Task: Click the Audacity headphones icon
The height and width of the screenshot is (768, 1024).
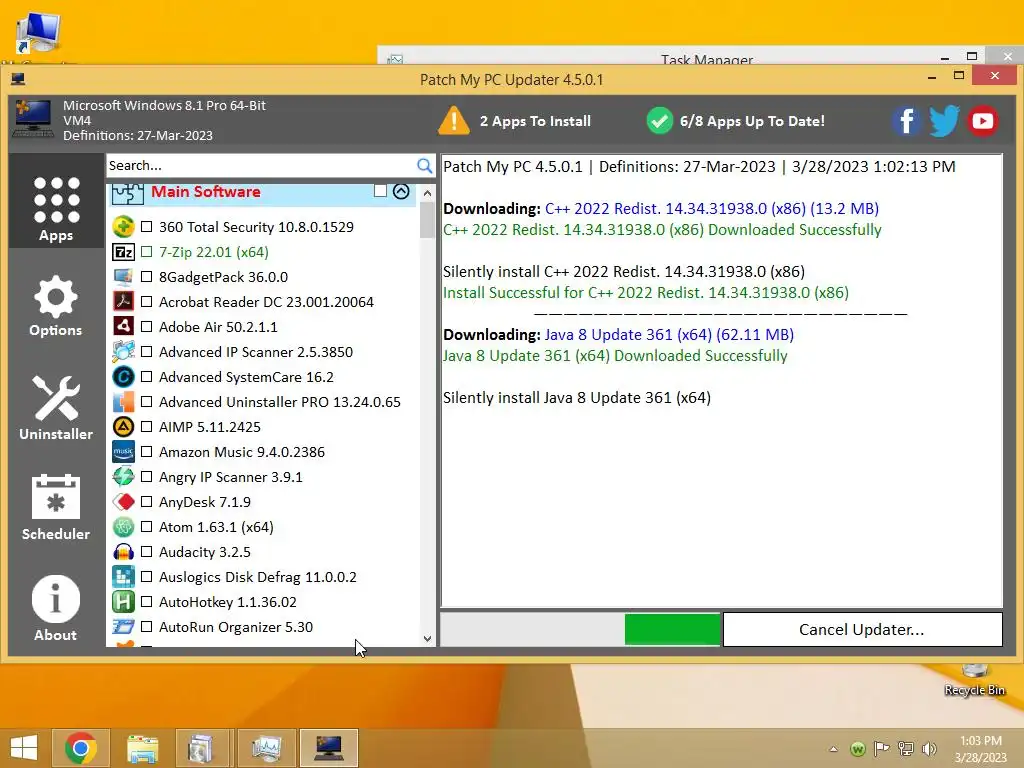Action: tap(123, 552)
